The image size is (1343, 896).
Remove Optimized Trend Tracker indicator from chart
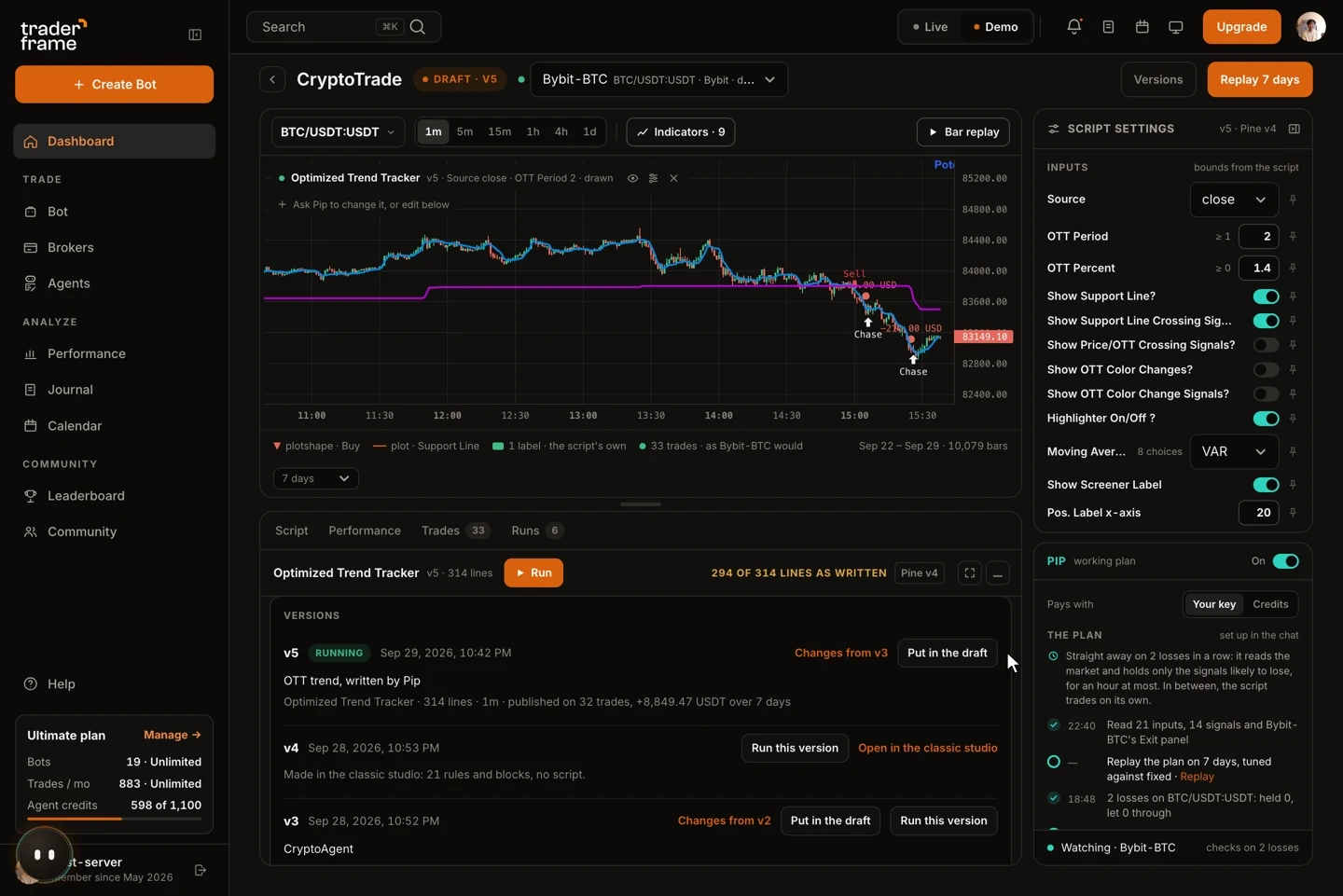click(x=673, y=178)
